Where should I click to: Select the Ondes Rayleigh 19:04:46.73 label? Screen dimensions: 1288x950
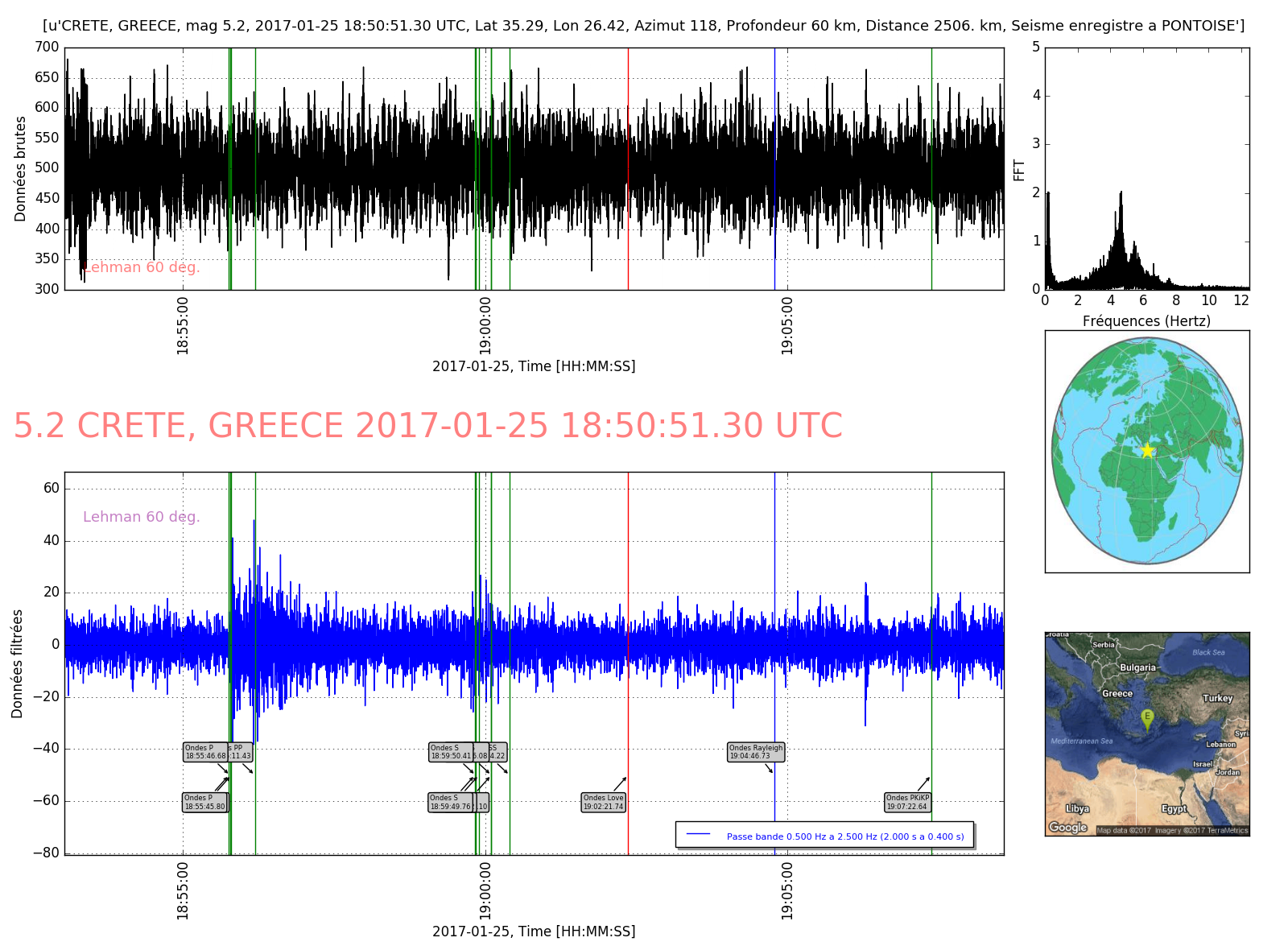pyautogui.click(x=755, y=752)
